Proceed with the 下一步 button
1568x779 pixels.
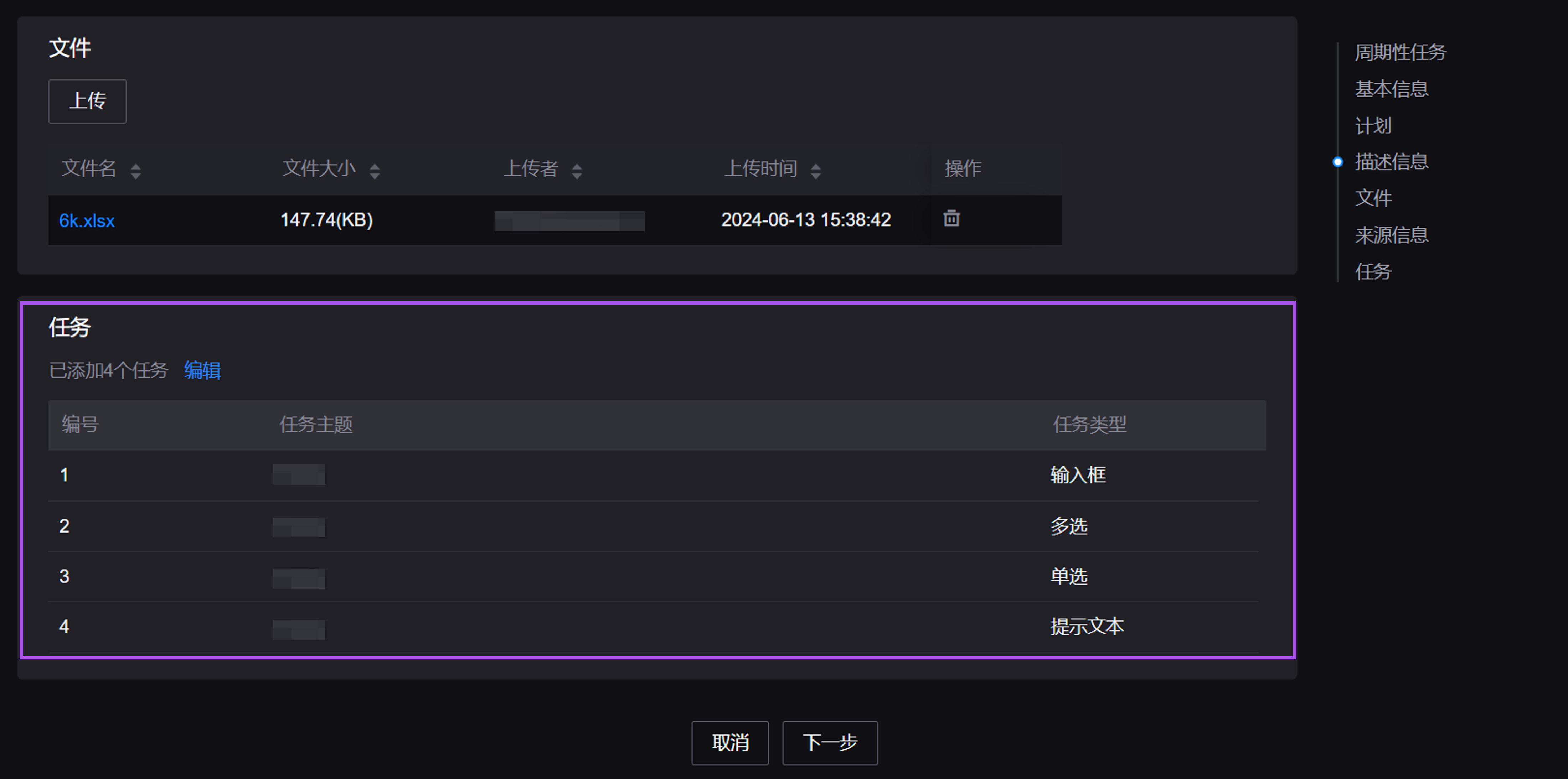coord(830,742)
